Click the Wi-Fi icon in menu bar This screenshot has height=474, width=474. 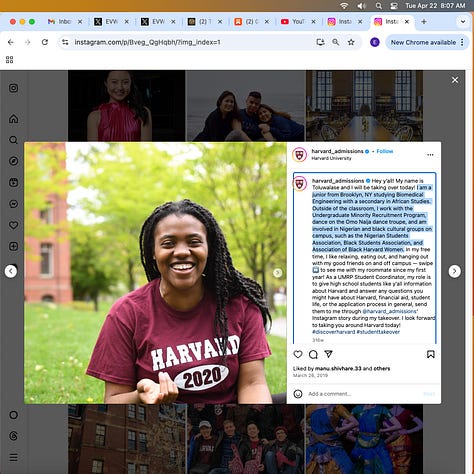pos(344,6)
